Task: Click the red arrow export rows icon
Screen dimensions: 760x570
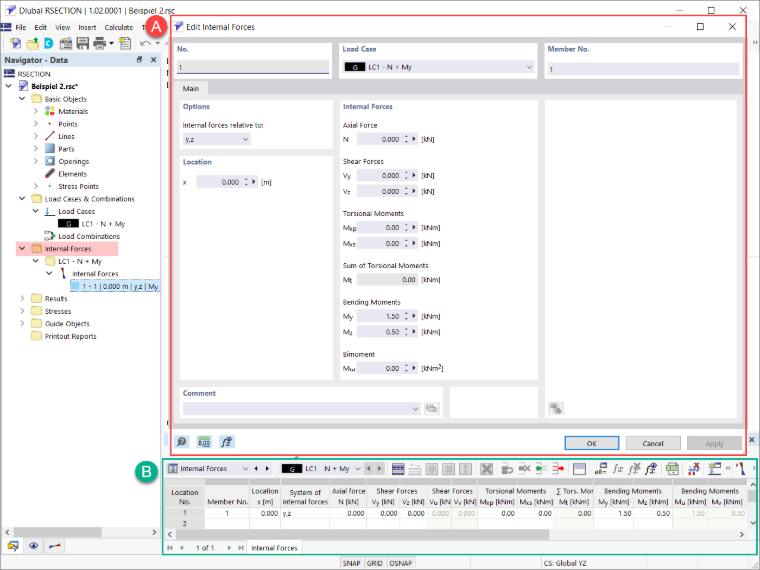Action: coord(558,468)
